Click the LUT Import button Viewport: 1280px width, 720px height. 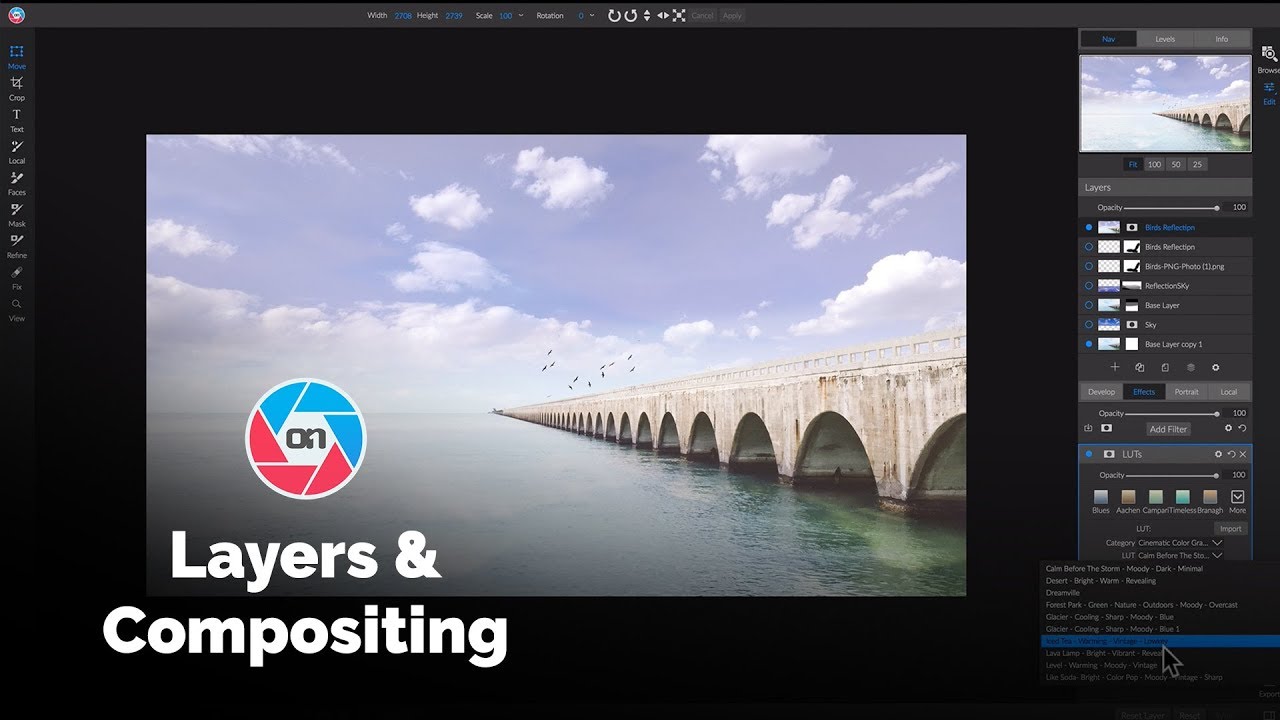[x=1231, y=529]
